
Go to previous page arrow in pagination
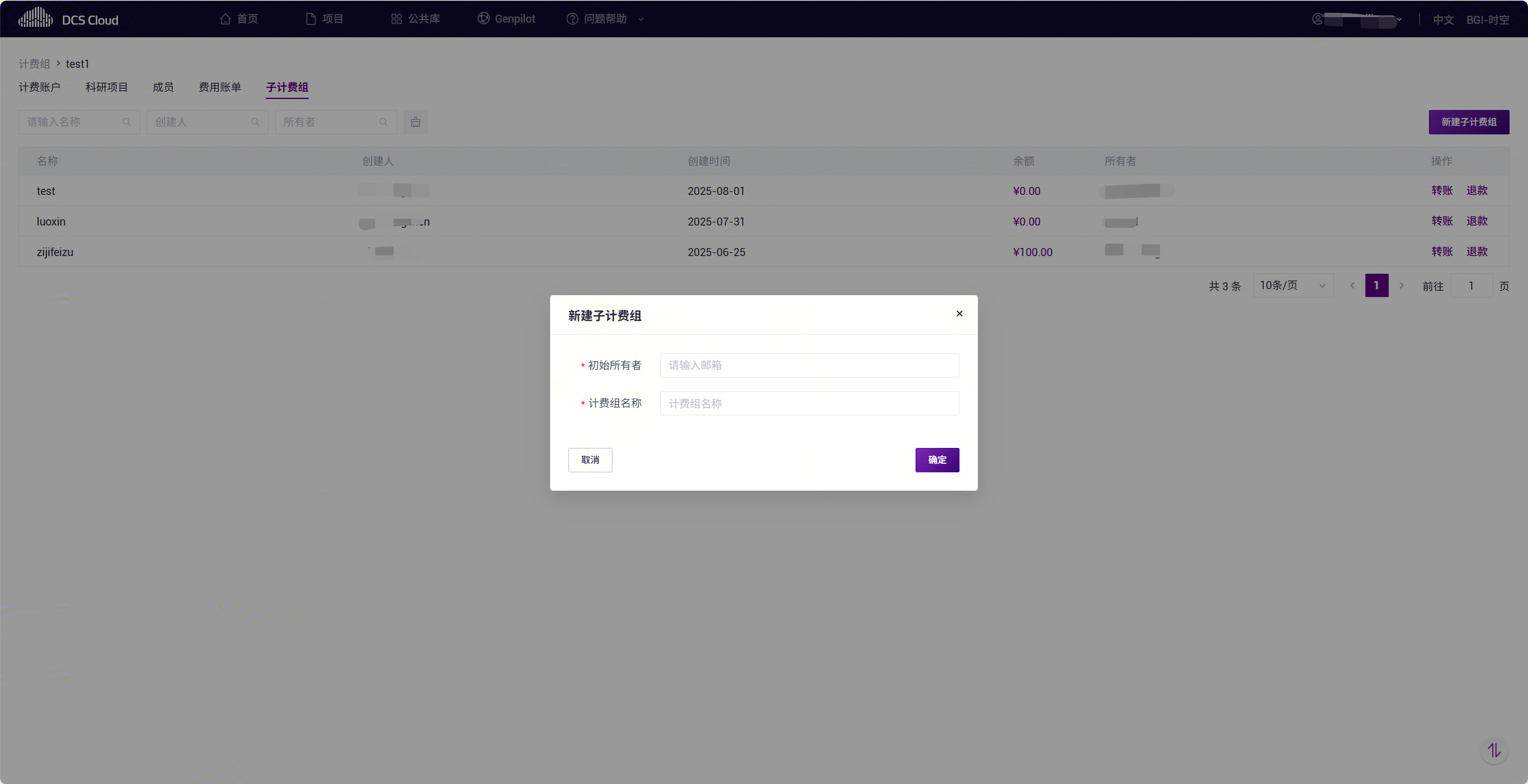[1353, 285]
